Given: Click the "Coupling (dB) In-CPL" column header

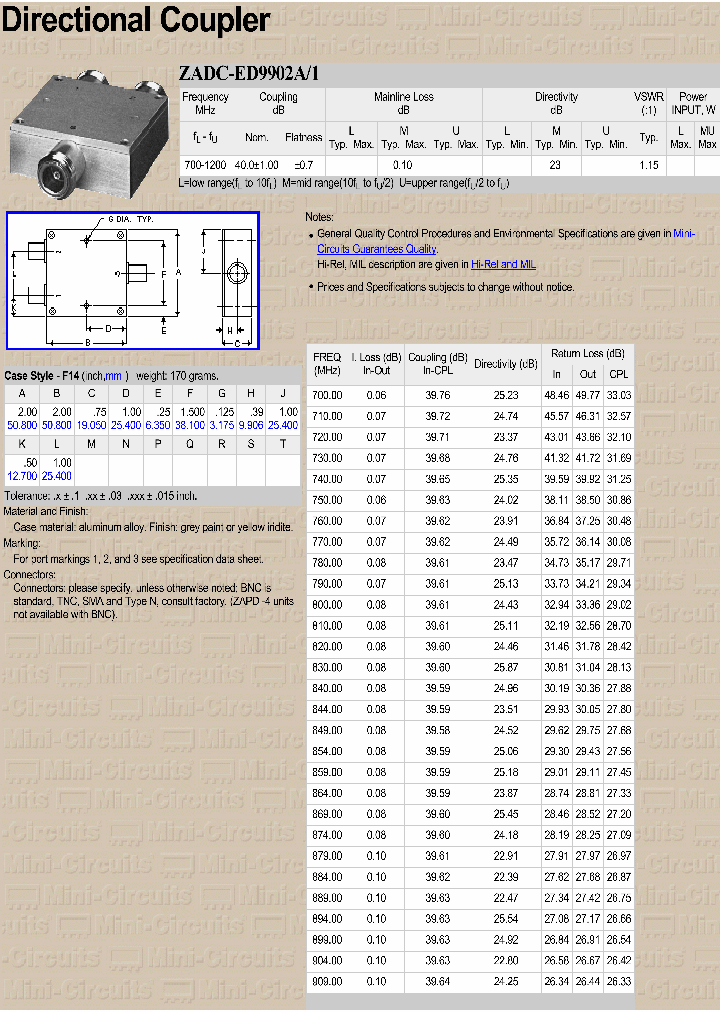Looking at the screenshot, I should [x=437, y=363].
